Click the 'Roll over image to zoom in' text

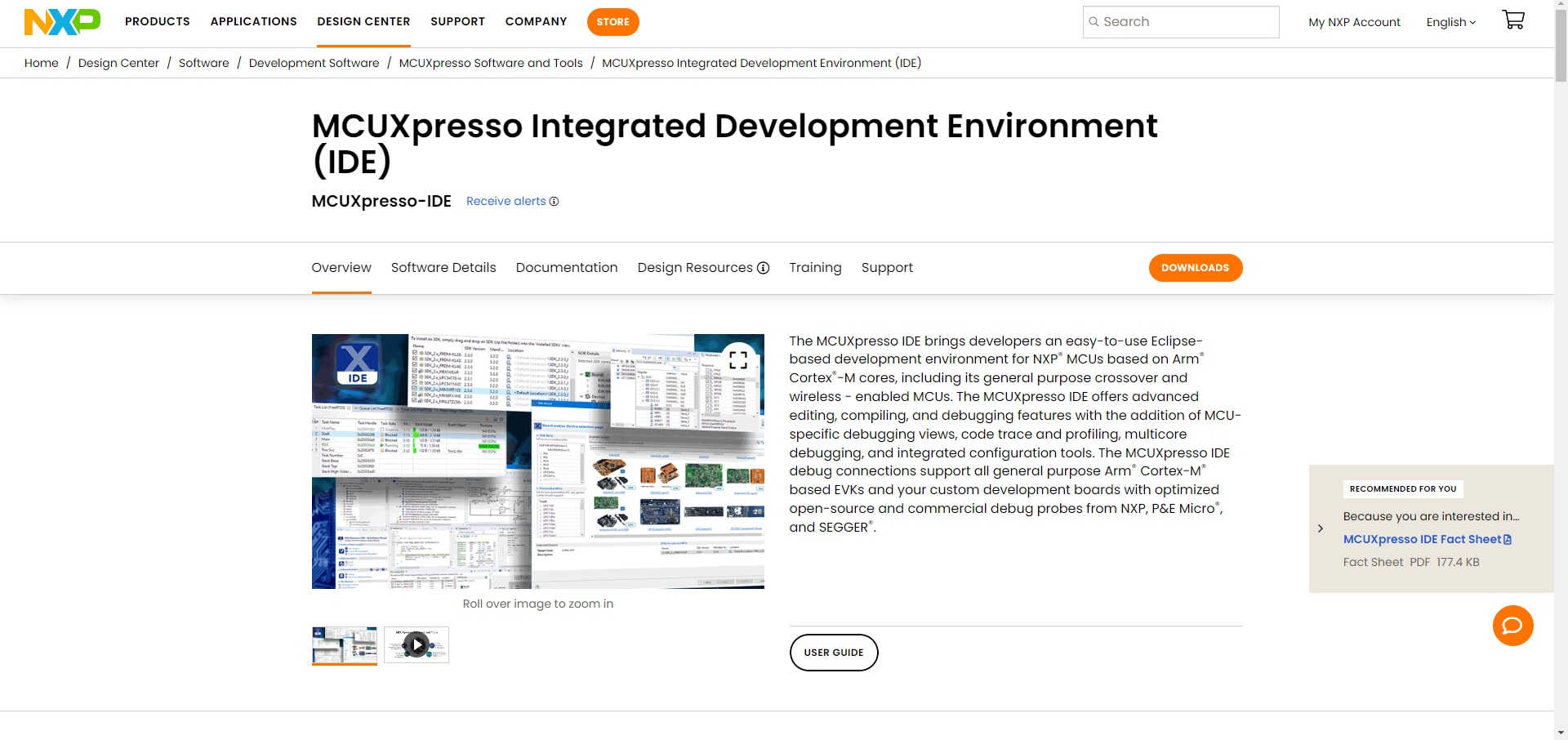point(538,604)
